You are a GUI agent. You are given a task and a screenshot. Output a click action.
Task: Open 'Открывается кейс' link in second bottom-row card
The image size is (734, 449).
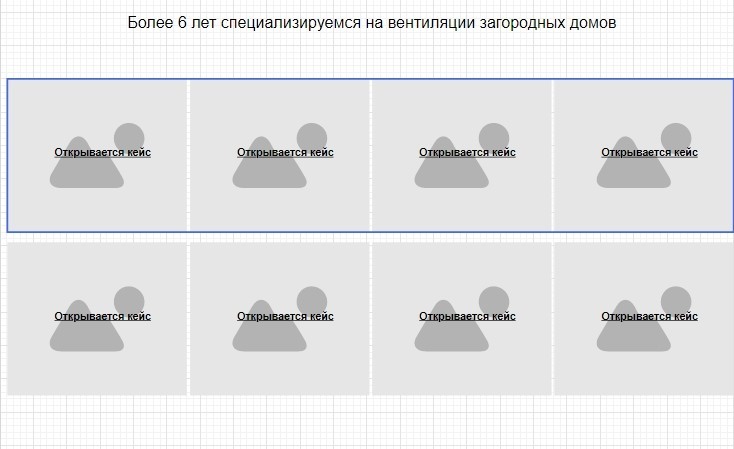pos(285,316)
